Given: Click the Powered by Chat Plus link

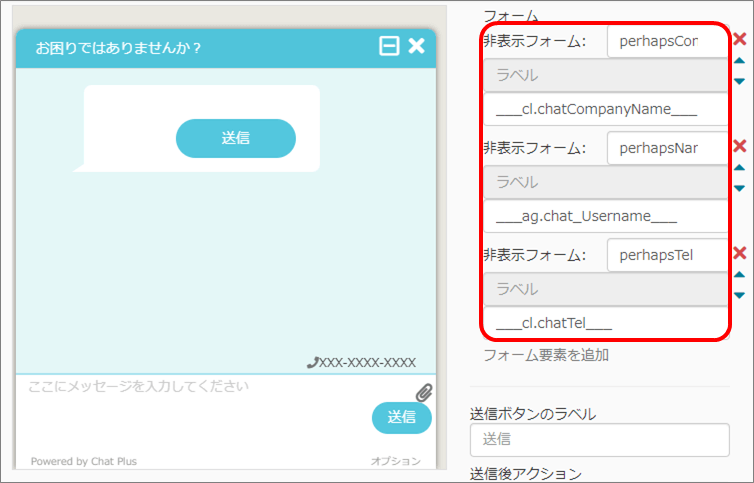Looking at the screenshot, I should click(x=84, y=461).
